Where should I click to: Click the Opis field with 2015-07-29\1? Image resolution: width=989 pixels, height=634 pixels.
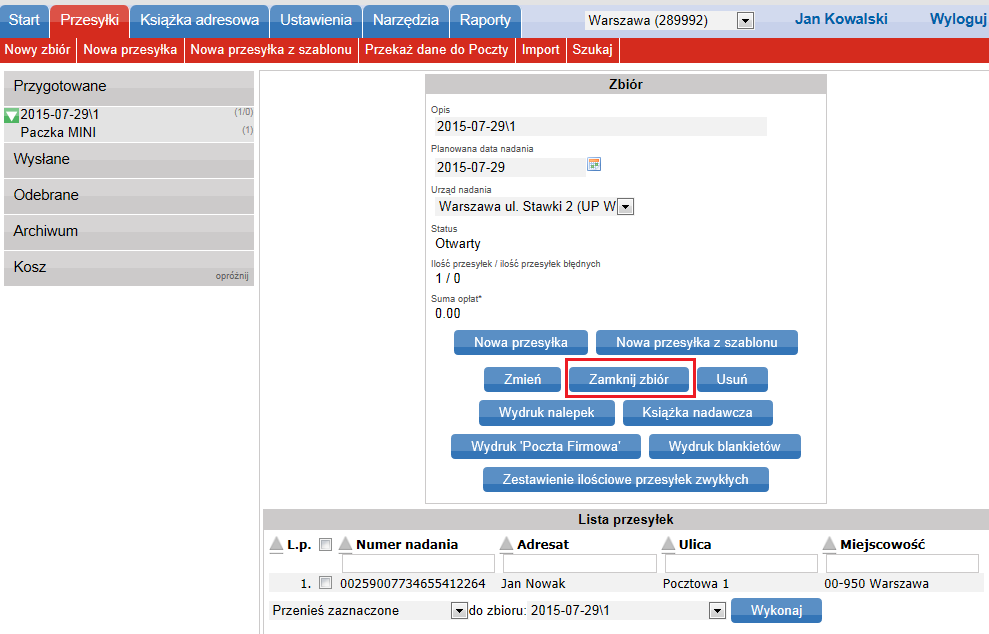click(x=600, y=126)
